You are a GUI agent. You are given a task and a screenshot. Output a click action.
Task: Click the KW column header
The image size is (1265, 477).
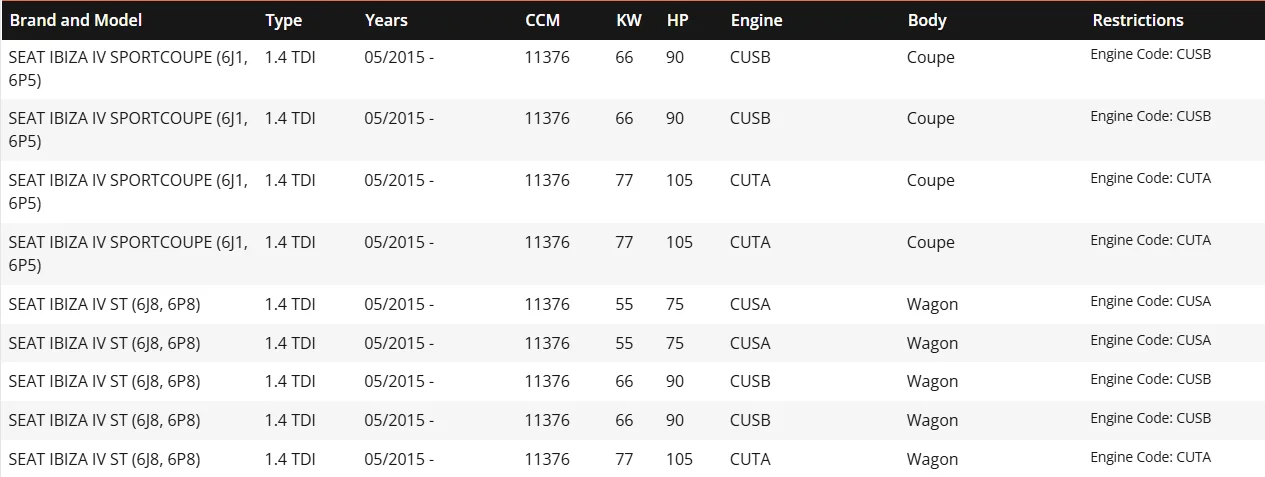coord(629,20)
